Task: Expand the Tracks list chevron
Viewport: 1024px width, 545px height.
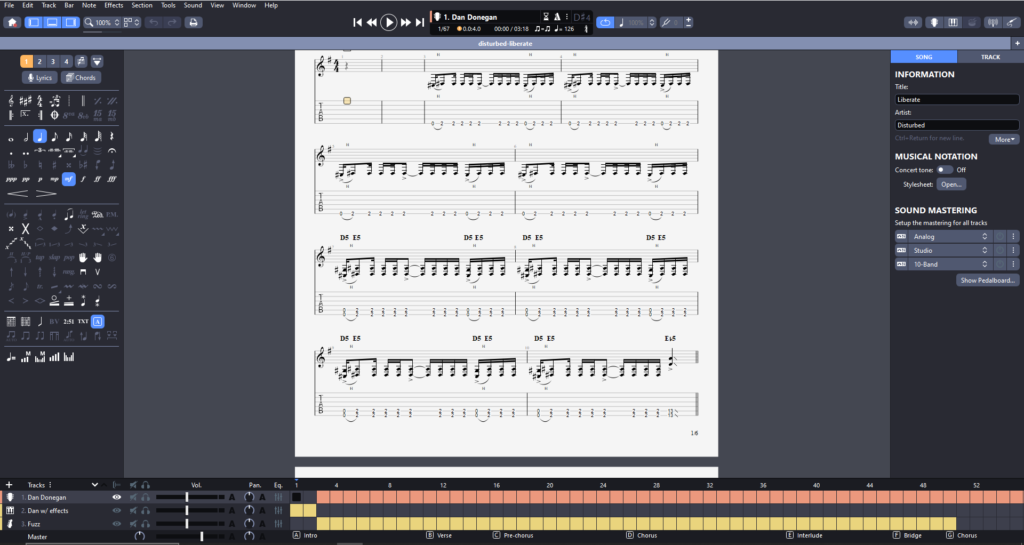Action: coord(95,485)
